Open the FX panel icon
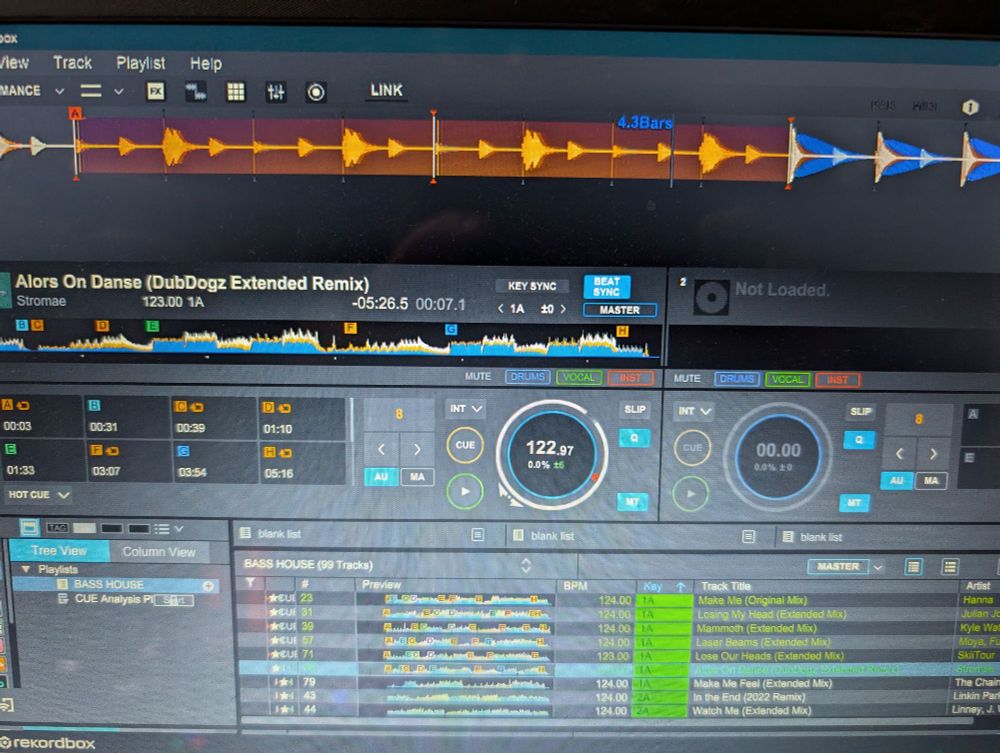The image size is (1000, 753). tap(156, 91)
